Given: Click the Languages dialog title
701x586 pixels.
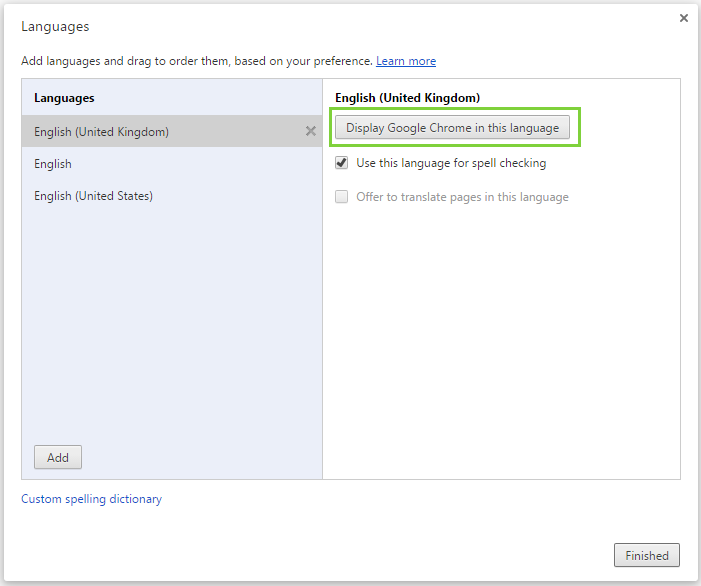Looking at the screenshot, I should pyautogui.click(x=55, y=26).
